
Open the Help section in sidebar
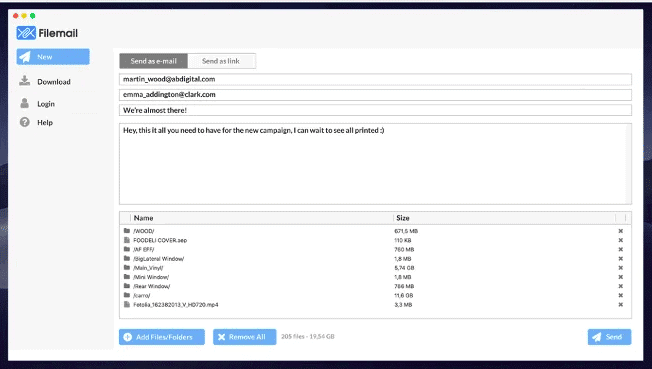click(37, 122)
